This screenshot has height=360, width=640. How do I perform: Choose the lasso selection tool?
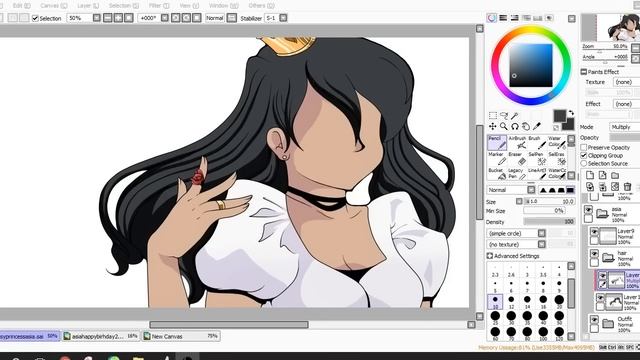click(504, 116)
